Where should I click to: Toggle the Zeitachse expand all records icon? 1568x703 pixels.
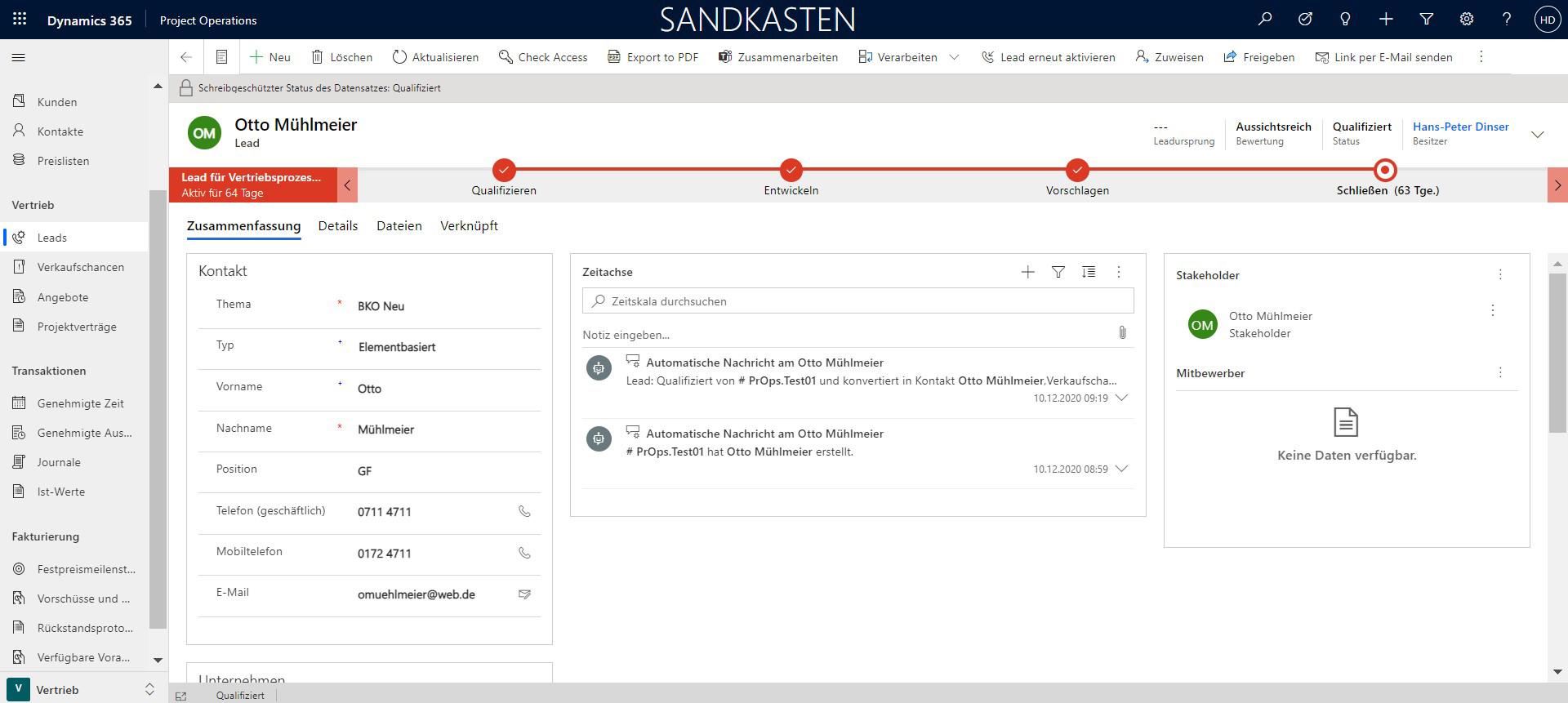coord(1089,272)
